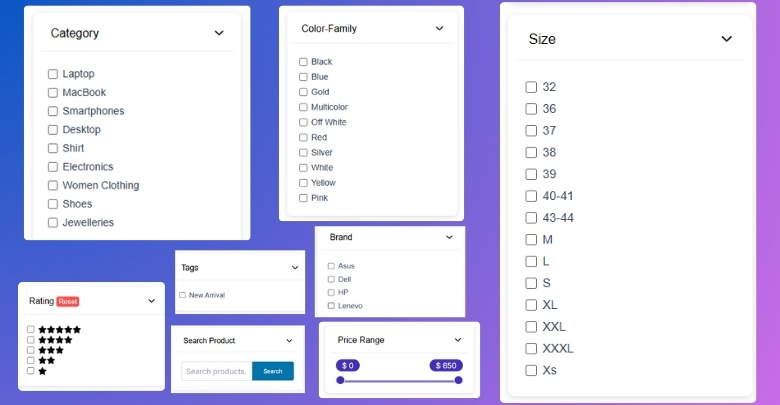Viewport: 780px width, 405px height.
Task: Tick the XXL size checkbox
Action: click(x=531, y=327)
